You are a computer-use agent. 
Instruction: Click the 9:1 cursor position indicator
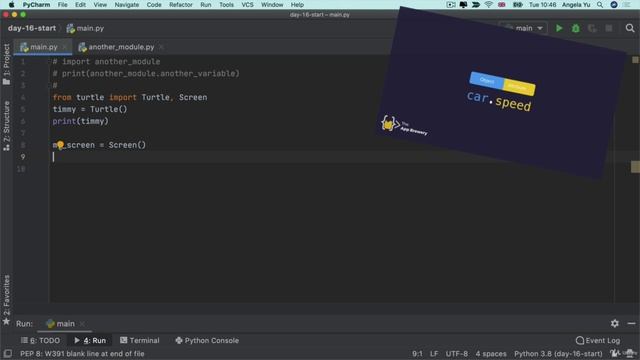[417, 353]
